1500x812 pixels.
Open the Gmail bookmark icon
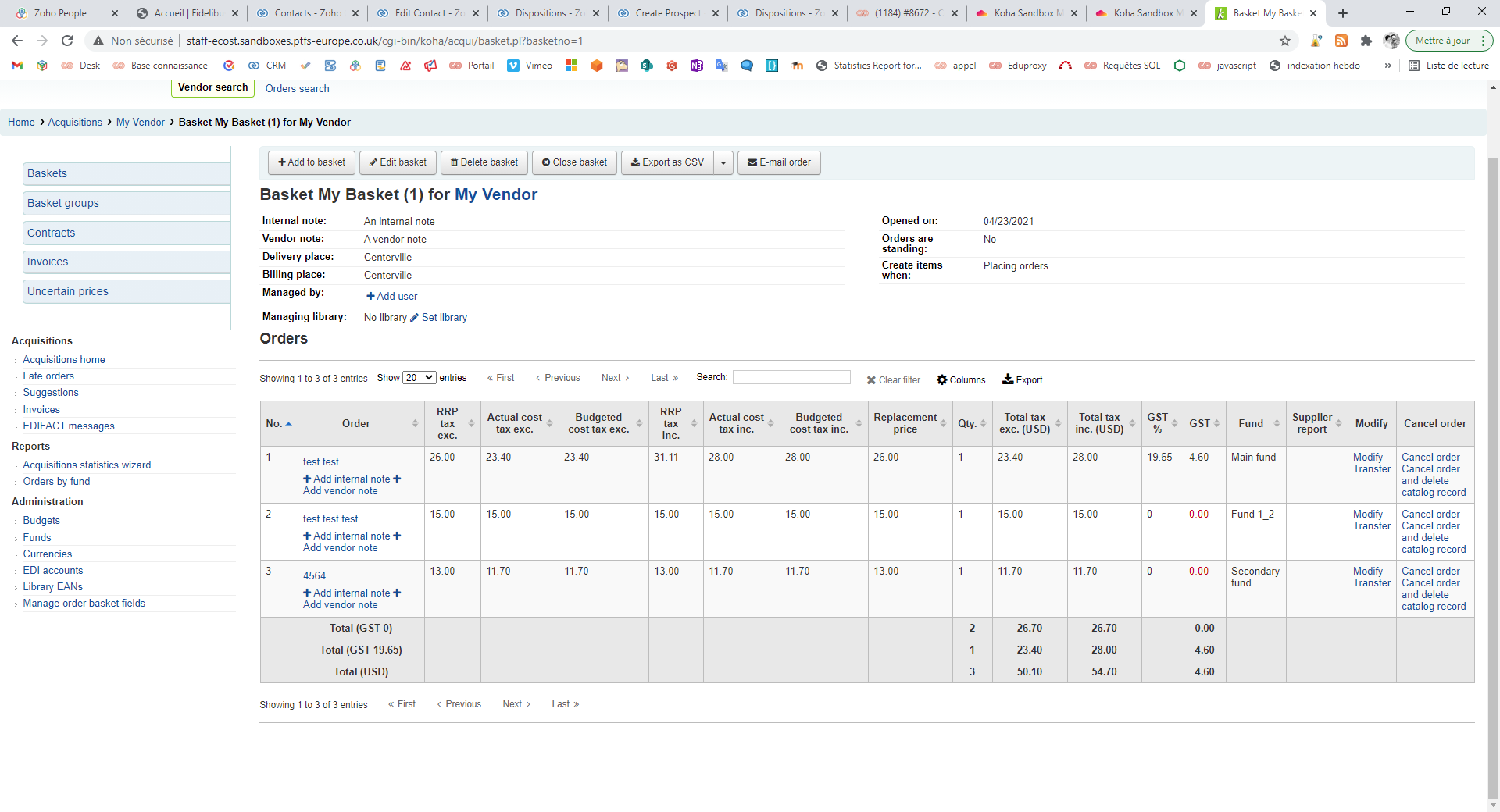17,66
